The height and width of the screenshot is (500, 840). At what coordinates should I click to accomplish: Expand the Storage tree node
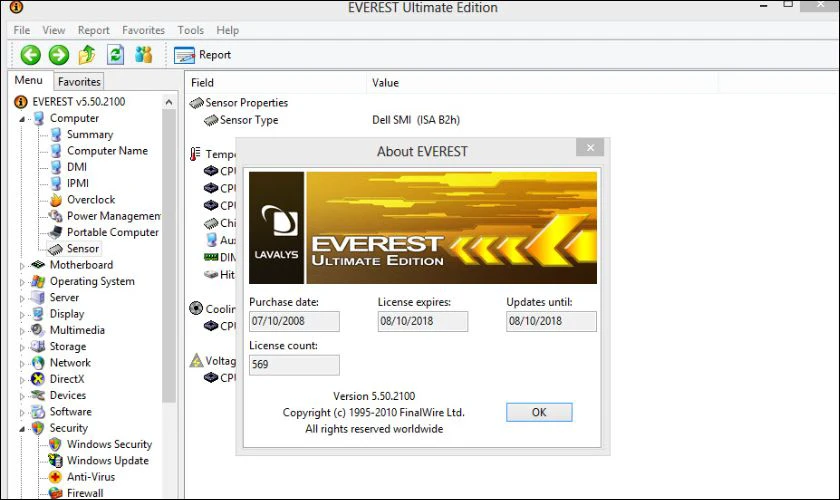[x=22, y=347]
